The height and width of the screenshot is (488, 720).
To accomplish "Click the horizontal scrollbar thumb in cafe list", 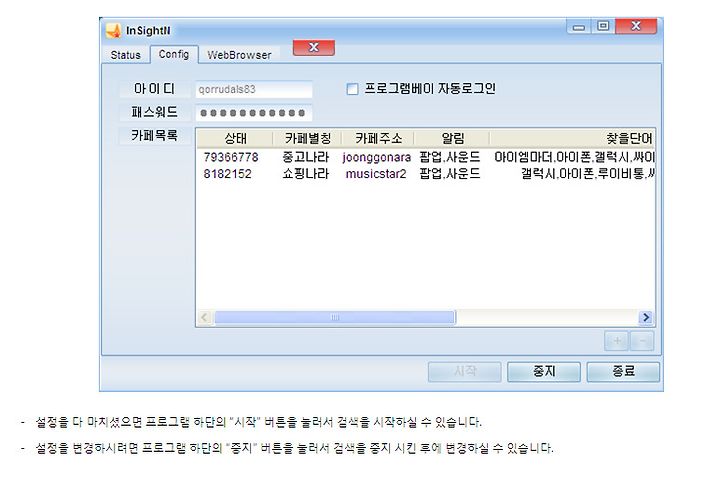I will pos(335,317).
